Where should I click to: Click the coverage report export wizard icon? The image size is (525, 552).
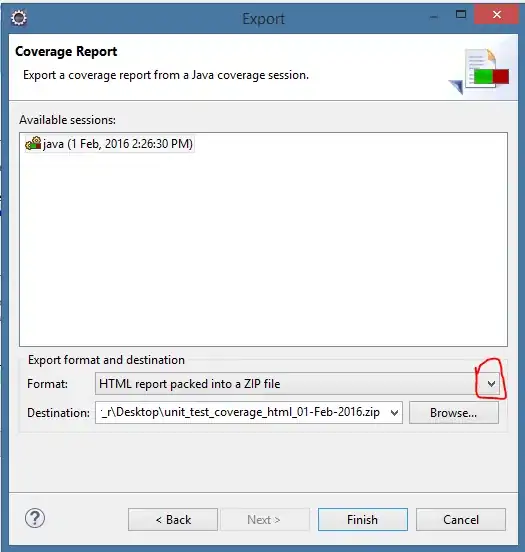point(480,71)
